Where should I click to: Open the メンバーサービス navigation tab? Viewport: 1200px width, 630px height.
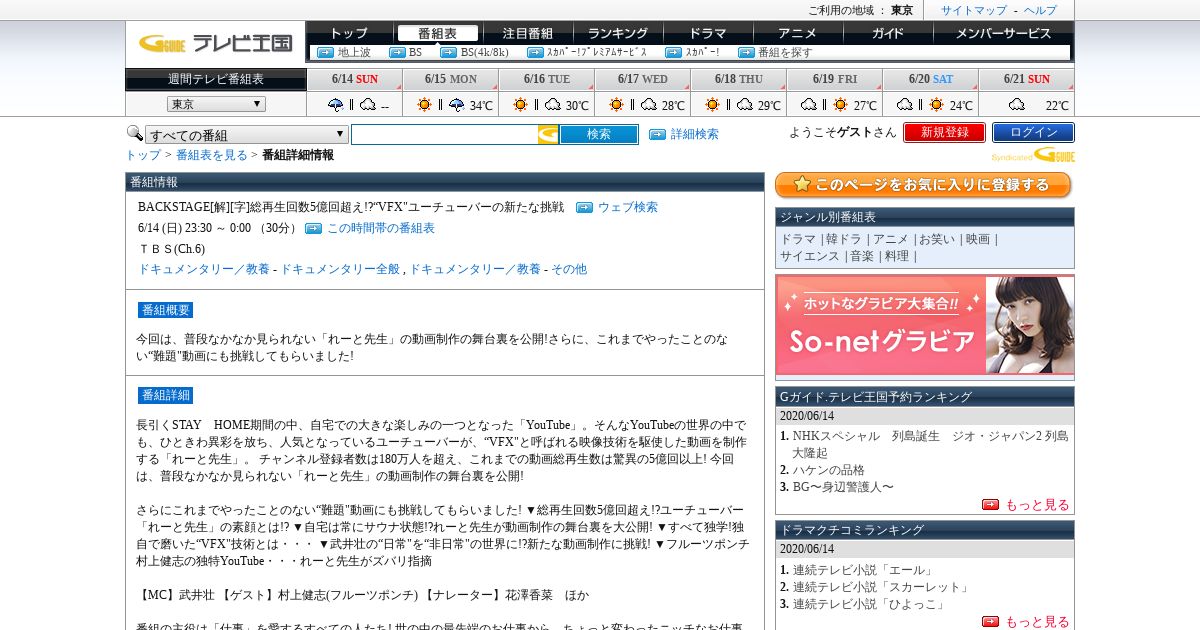[x=1003, y=33]
